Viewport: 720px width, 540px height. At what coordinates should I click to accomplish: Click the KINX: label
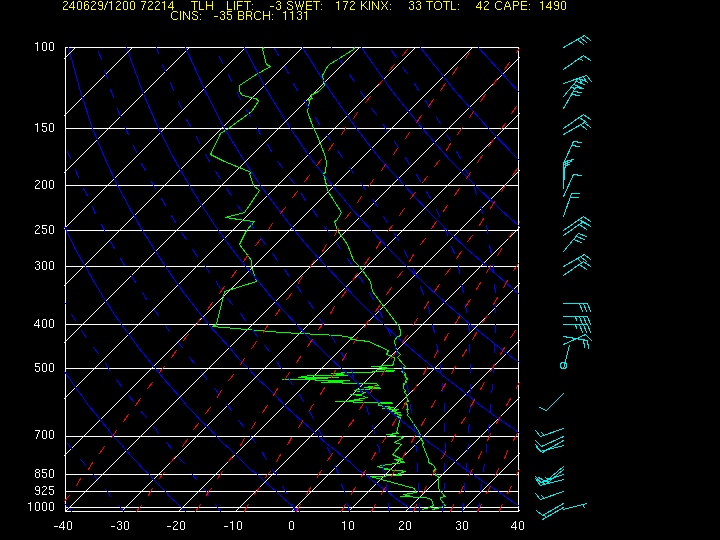[375, 6]
